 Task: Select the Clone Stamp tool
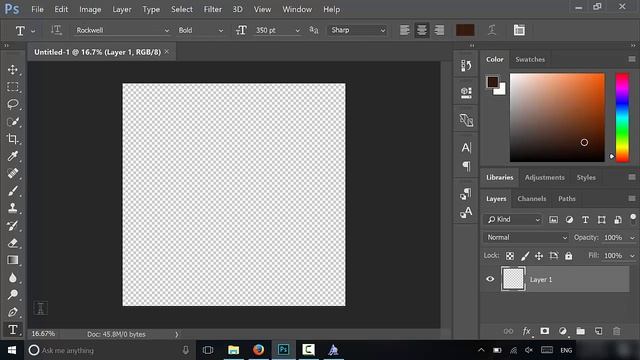13,208
